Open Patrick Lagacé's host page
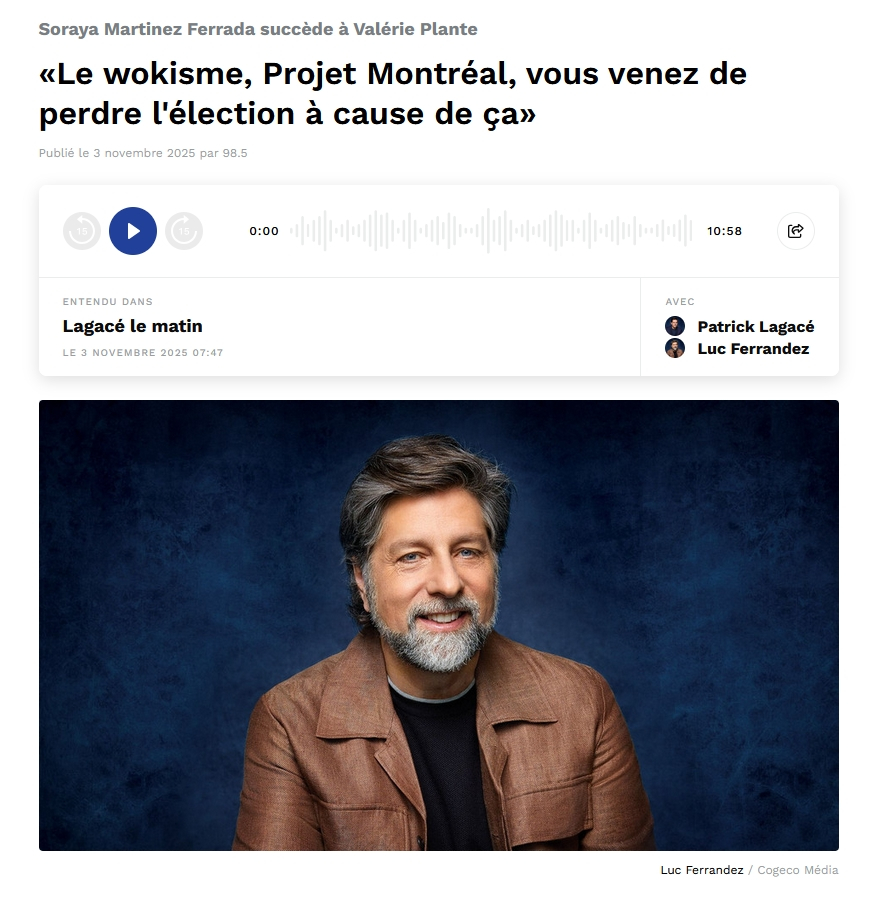The image size is (877, 906). 756,327
